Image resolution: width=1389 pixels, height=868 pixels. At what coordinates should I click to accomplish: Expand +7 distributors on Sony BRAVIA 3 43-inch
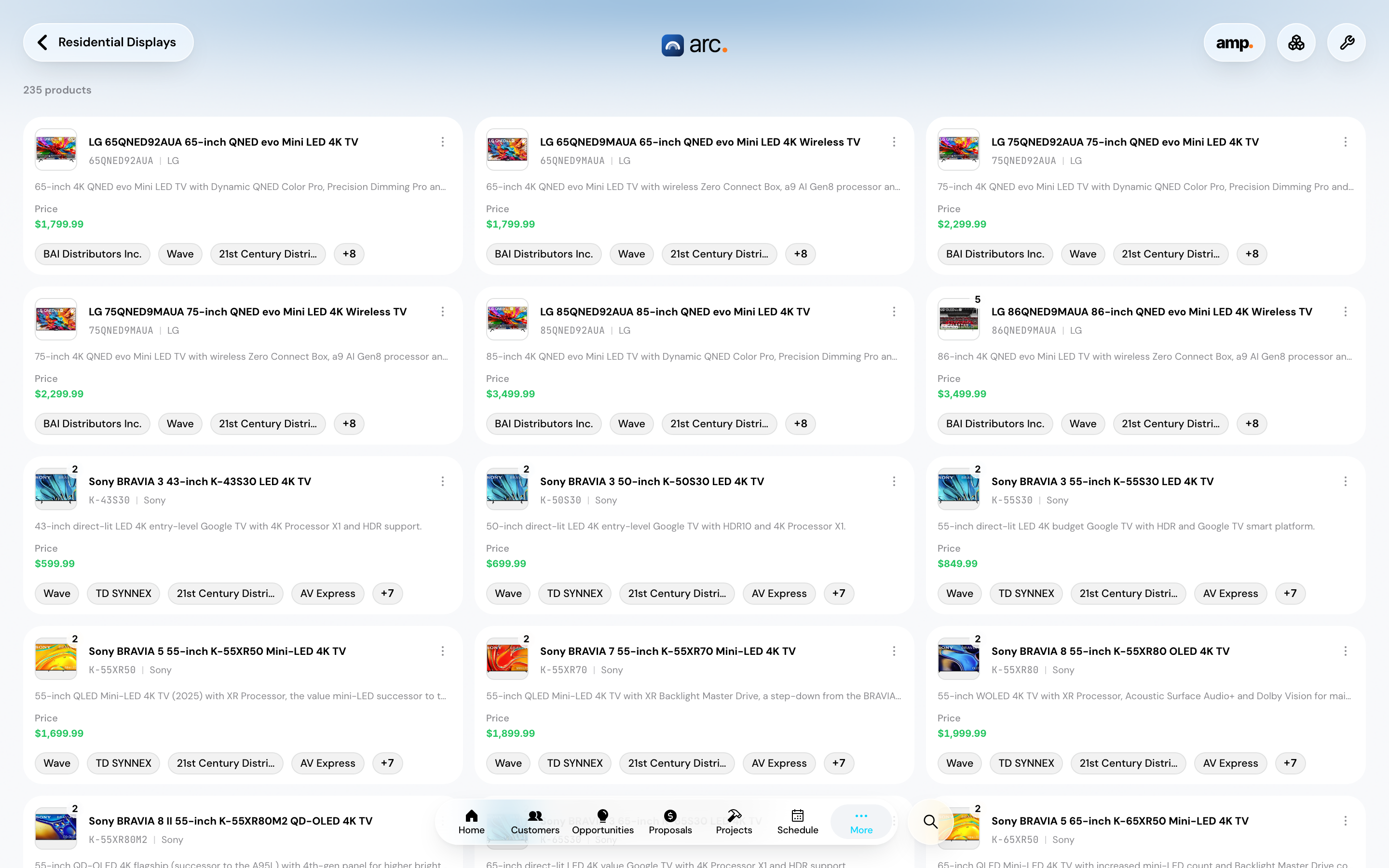coord(387,594)
